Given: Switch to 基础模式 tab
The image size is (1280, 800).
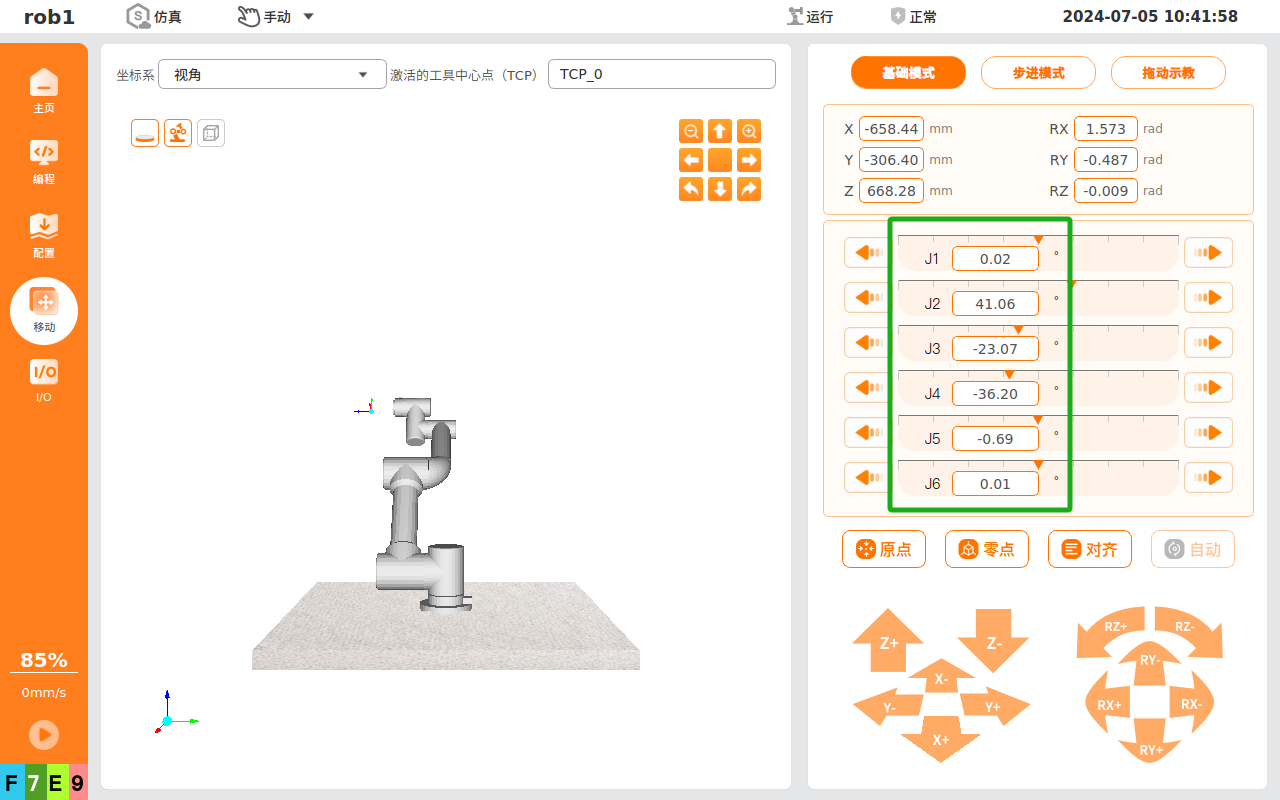Looking at the screenshot, I should (x=908, y=73).
